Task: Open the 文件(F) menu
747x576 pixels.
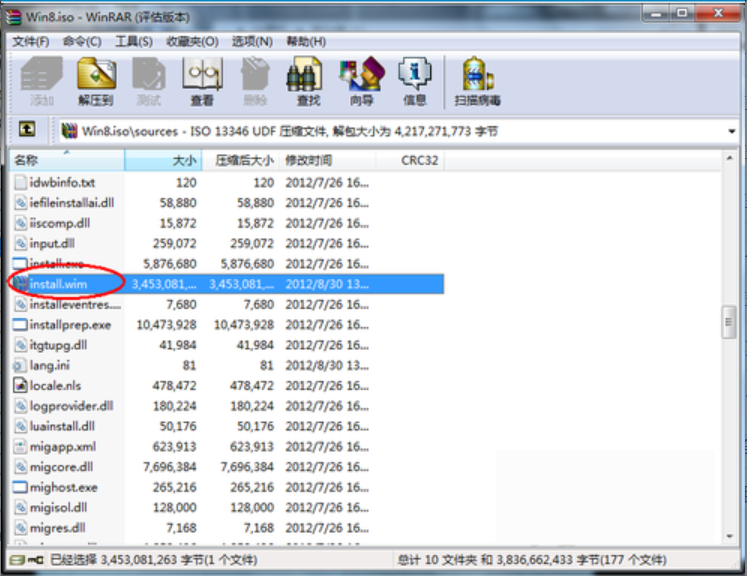Action: click(30, 41)
